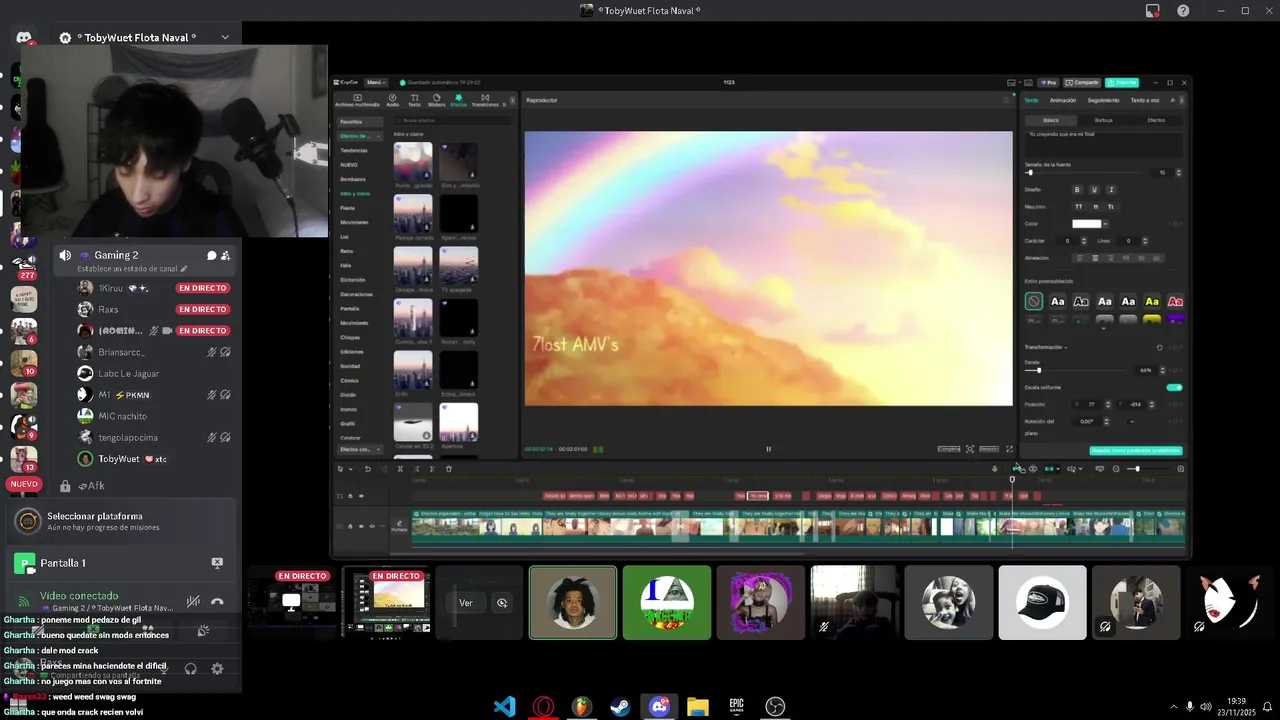Toggle underline text in Diseño row

[x=1094, y=189]
